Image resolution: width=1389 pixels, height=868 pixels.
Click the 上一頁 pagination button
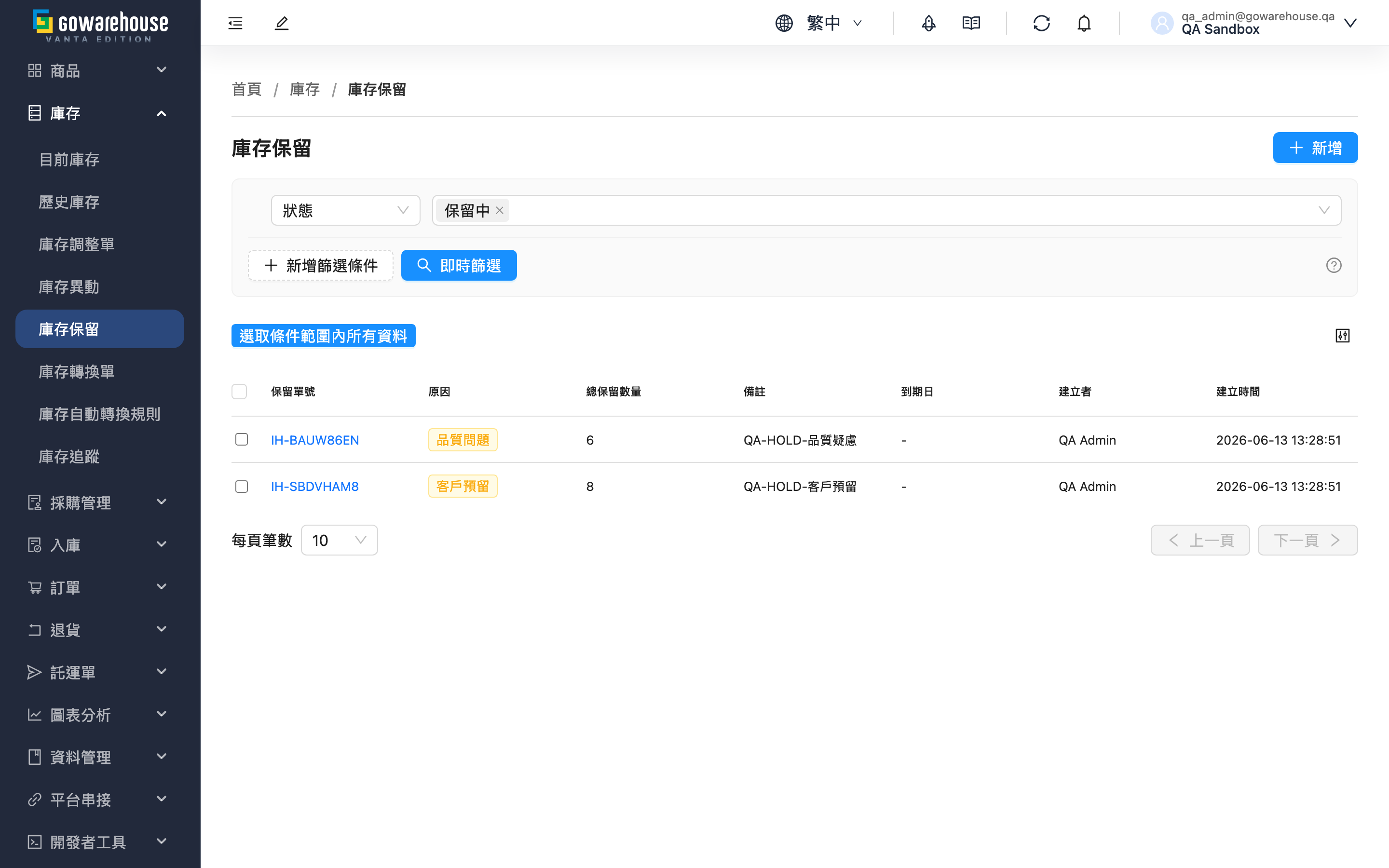pos(1199,540)
